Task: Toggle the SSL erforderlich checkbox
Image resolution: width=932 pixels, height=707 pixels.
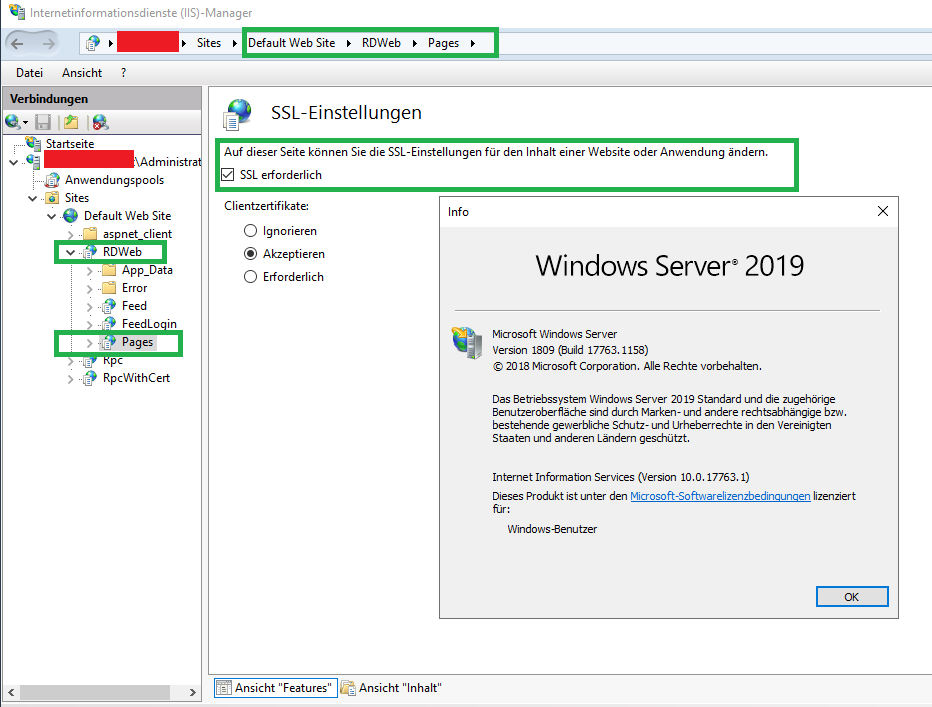Action: 228,175
